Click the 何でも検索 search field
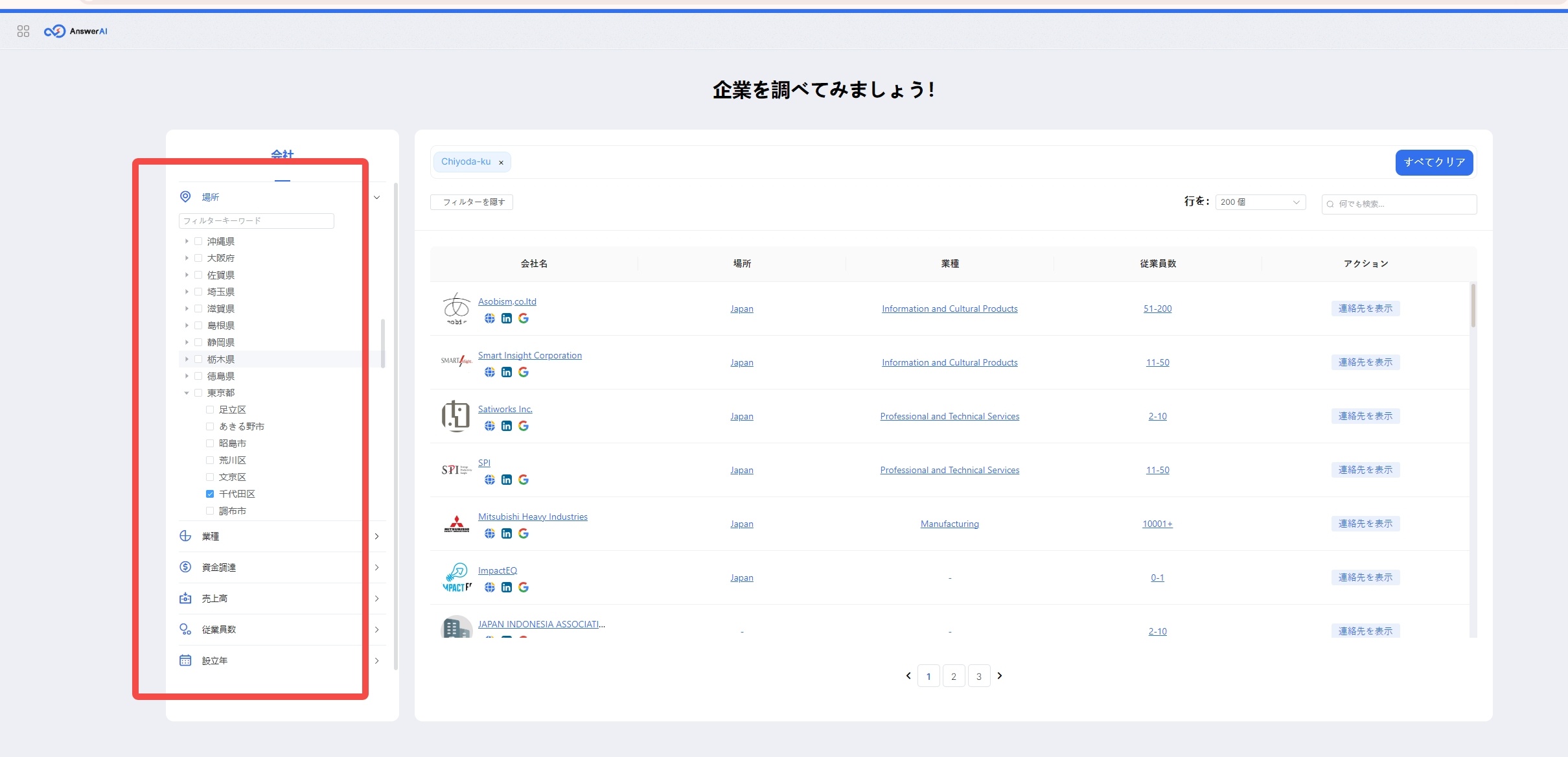 [x=1400, y=204]
